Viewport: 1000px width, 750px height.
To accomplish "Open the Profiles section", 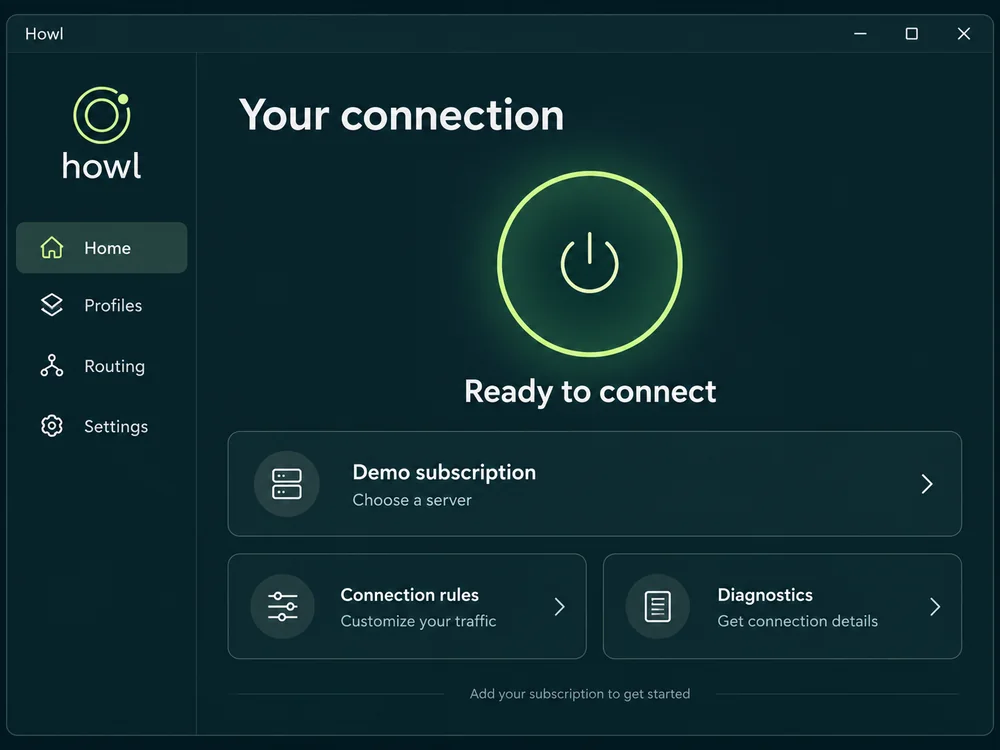I will pos(101,305).
